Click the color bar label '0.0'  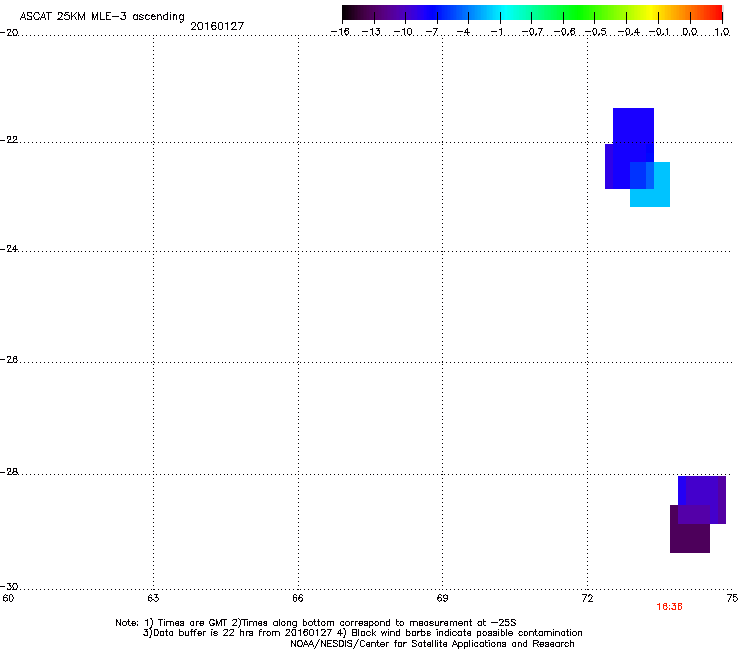690,32
